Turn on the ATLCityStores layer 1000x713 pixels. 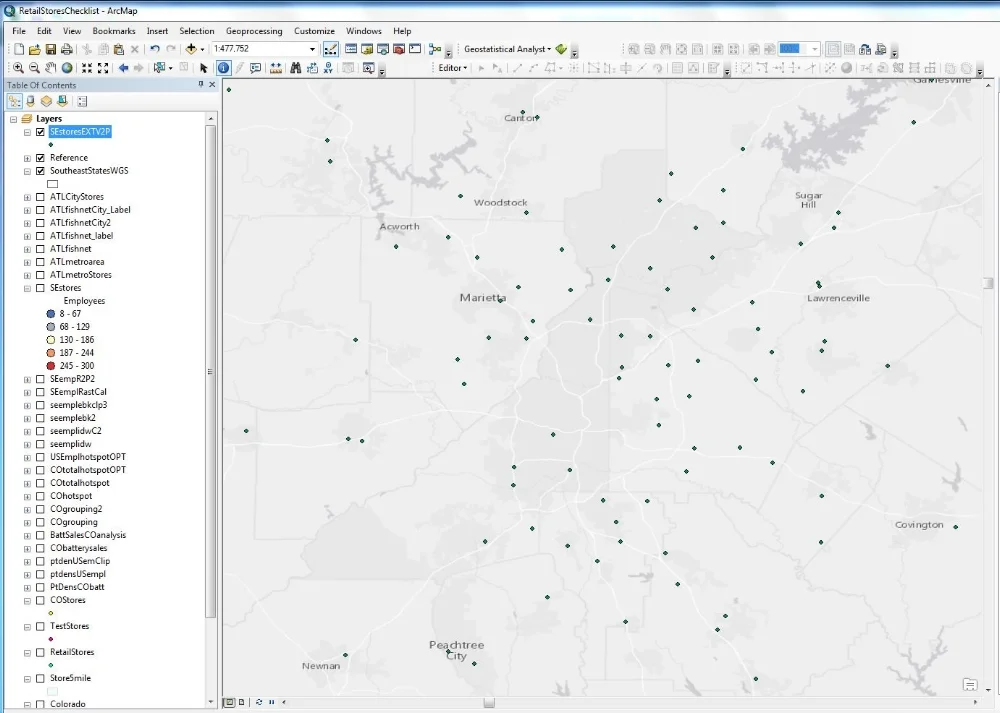click(40, 197)
